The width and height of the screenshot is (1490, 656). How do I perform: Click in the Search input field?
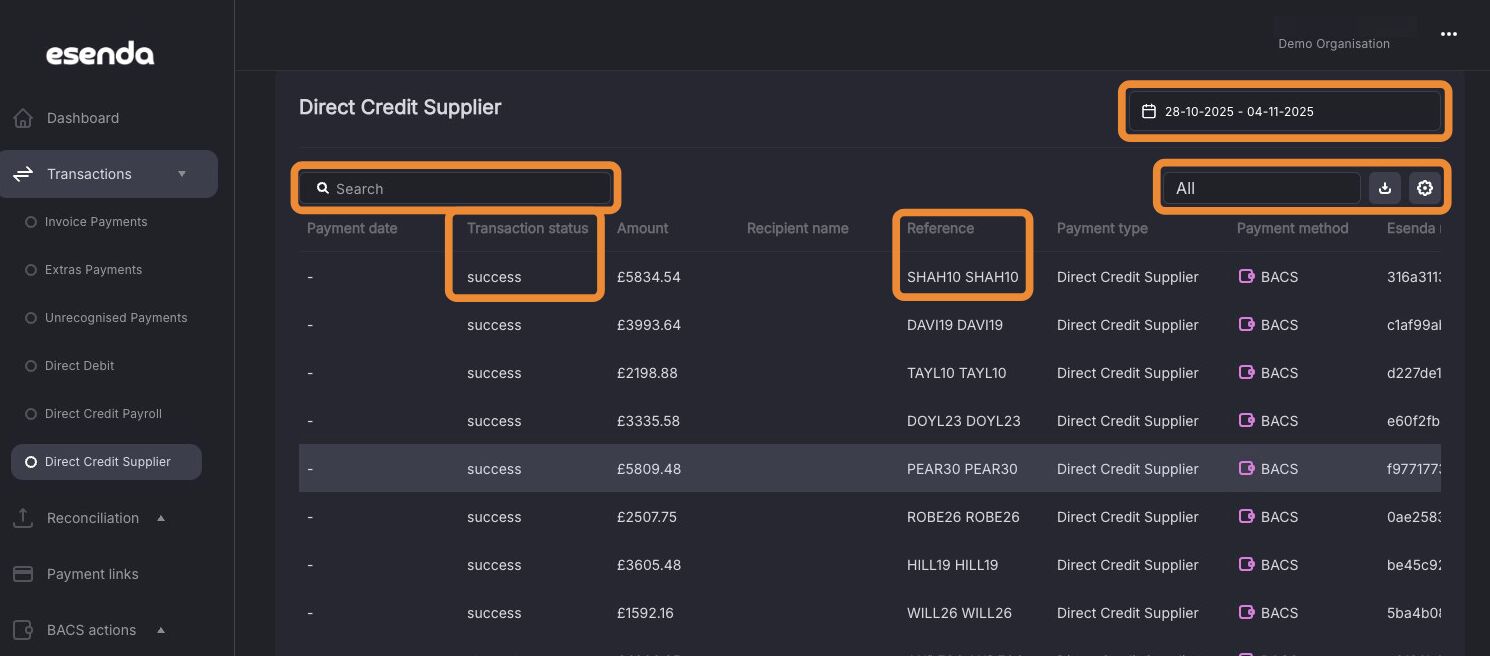455,188
